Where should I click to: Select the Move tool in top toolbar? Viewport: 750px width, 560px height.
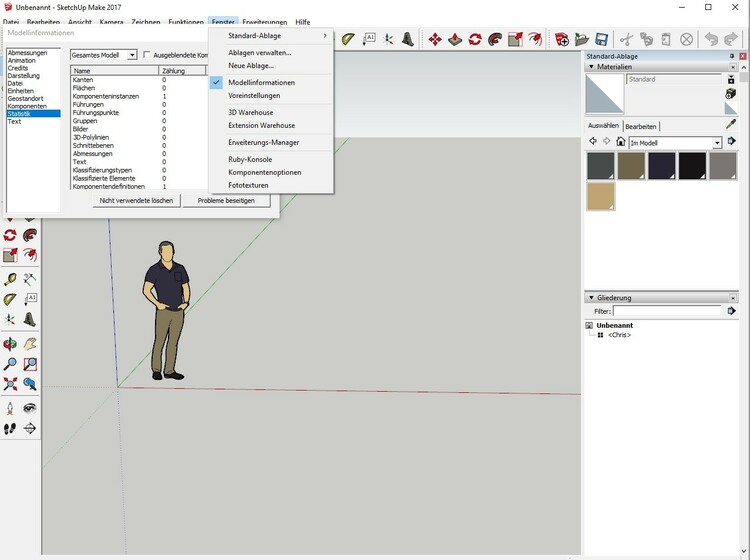pyautogui.click(x=435, y=39)
